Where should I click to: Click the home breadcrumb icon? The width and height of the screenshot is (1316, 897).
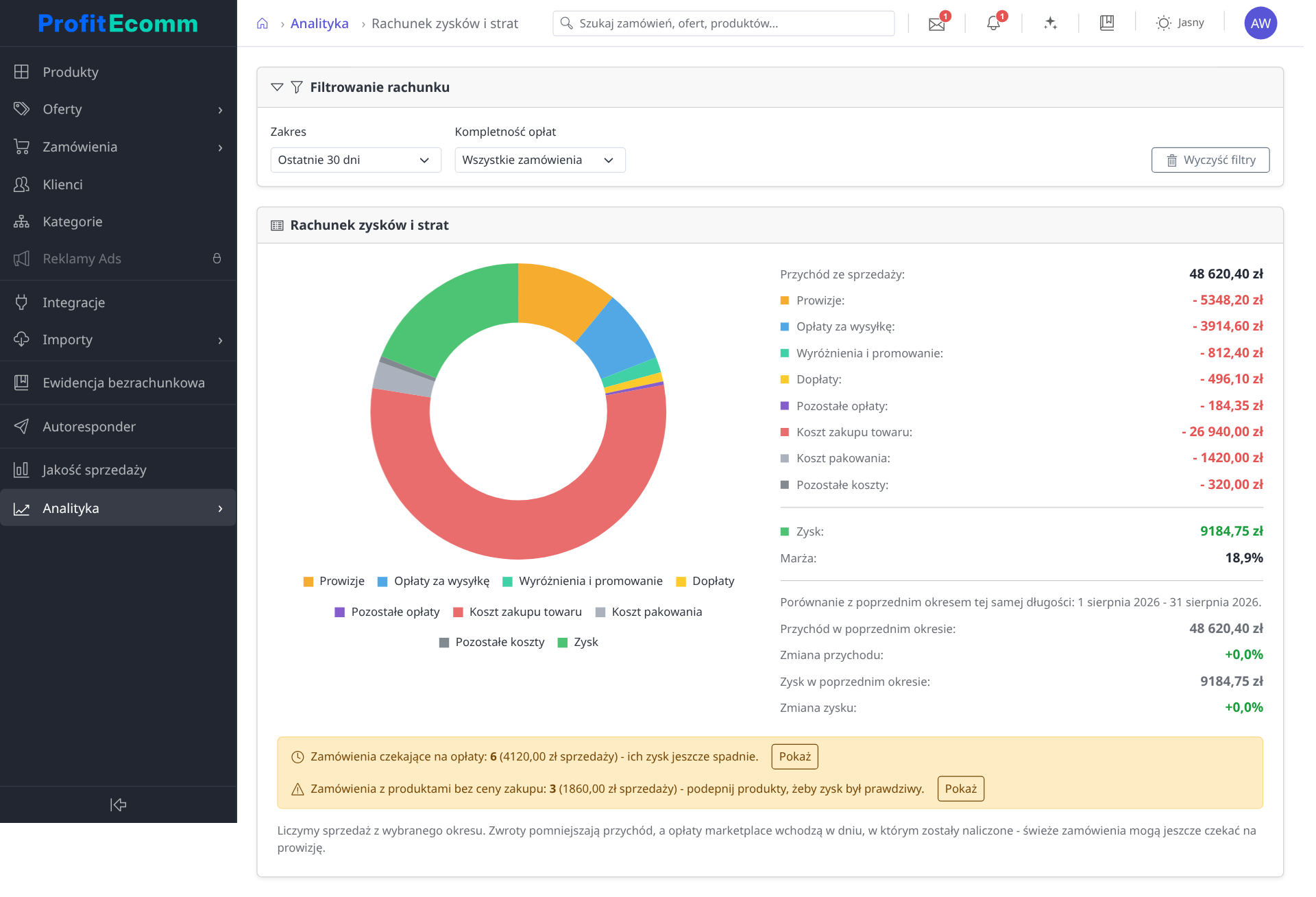[263, 24]
